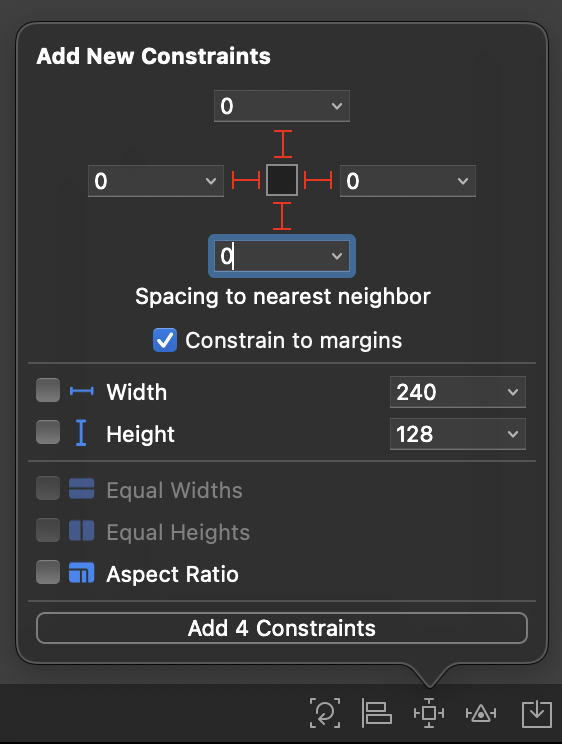Image resolution: width=562 pixels, height=744 pixels.
Task: Open the Width 240 value dropdown
Action: (x=513, y=392)
